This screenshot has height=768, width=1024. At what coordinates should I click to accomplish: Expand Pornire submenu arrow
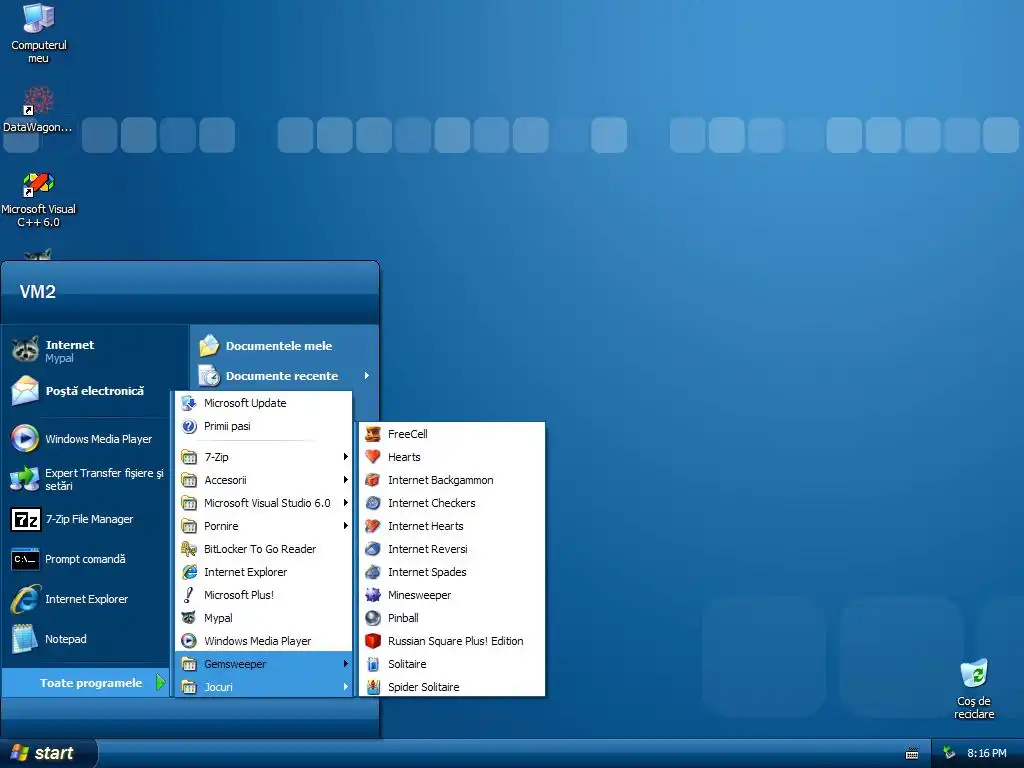tap(345, 526)
